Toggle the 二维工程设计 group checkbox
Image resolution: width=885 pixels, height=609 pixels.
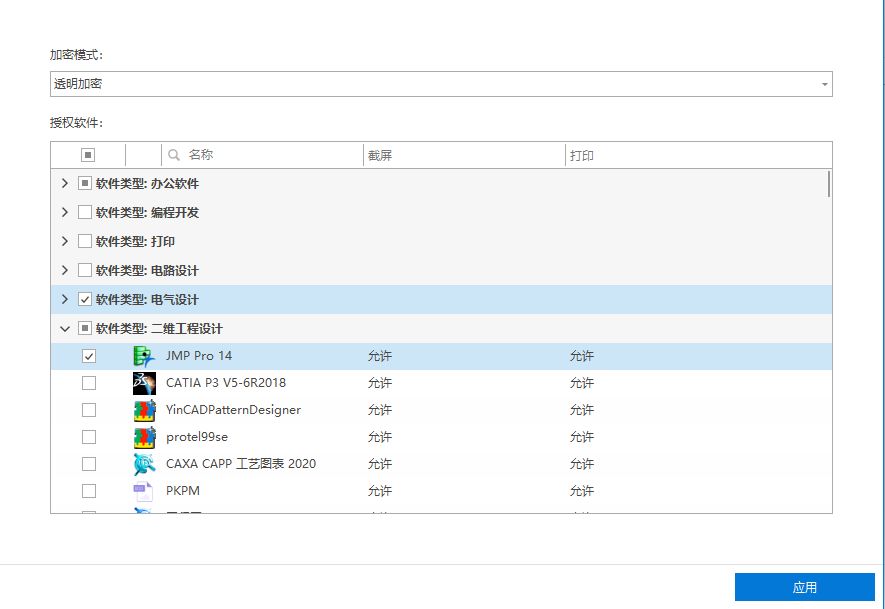(x=85, y=328)
